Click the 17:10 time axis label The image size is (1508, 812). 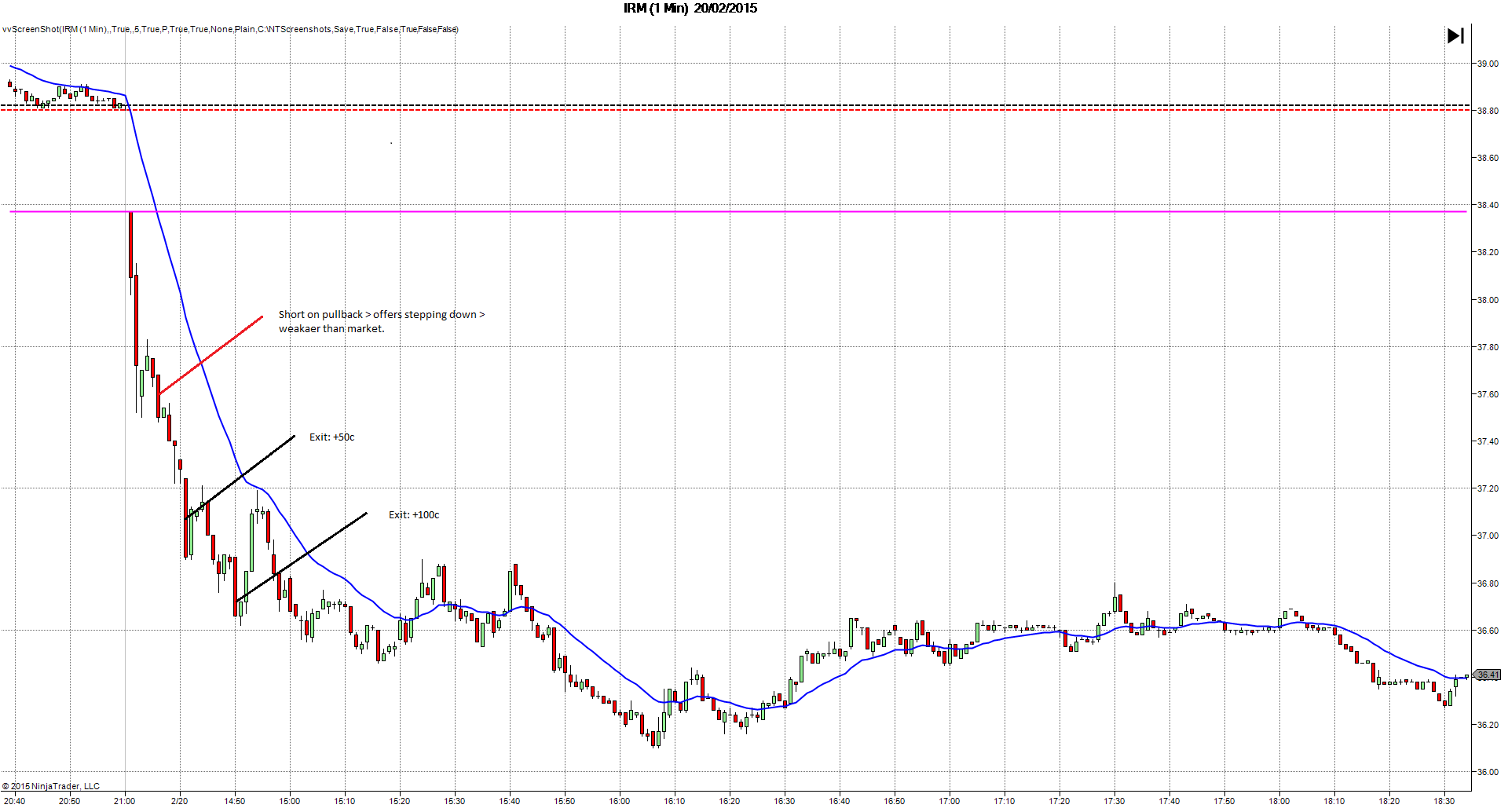[x=1004, y=801]
